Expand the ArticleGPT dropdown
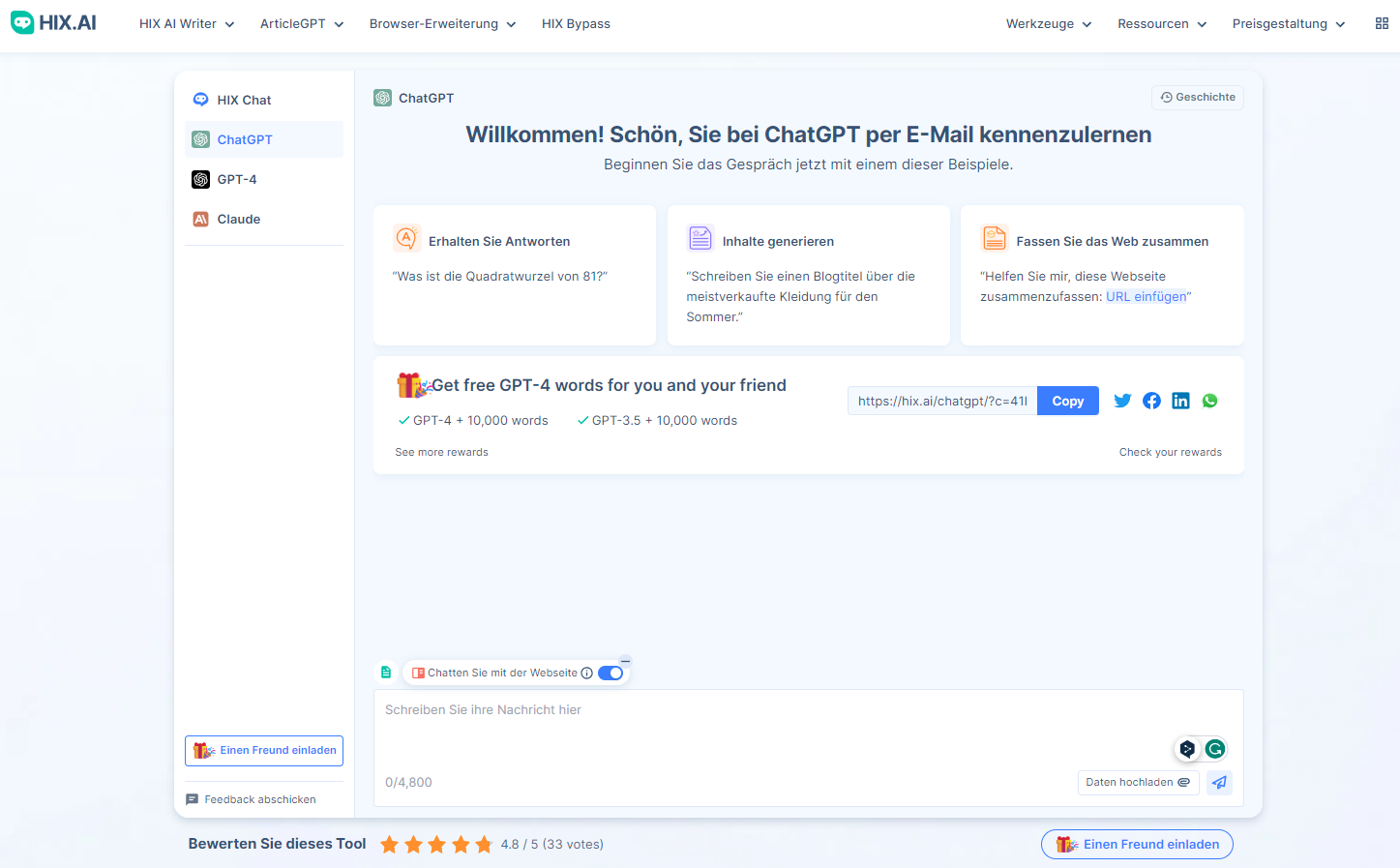 click(302, 23)
